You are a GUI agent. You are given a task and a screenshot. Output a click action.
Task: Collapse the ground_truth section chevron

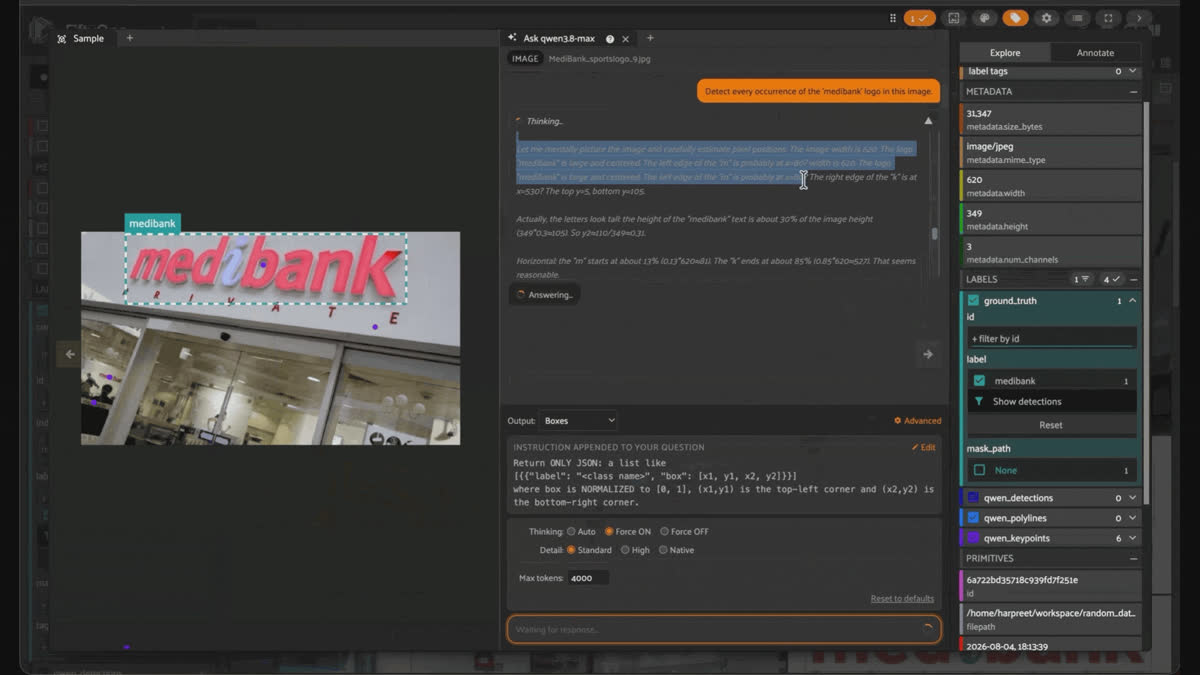click(x=1132, y=301)
